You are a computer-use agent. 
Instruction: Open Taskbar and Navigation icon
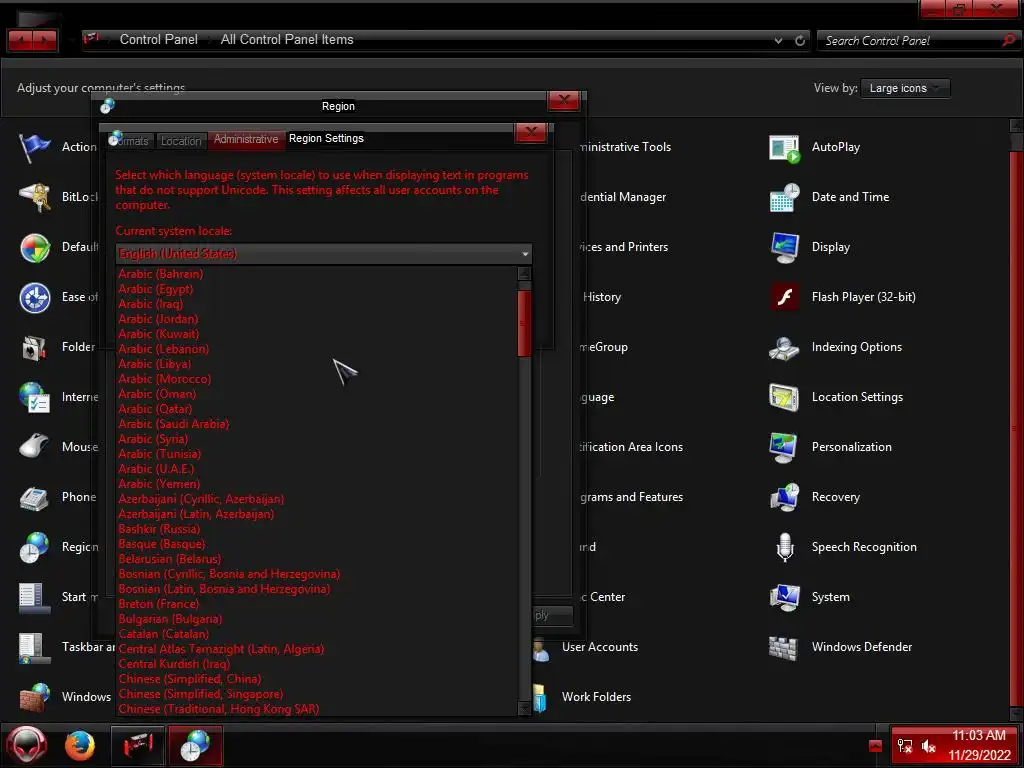pyautogui.click(x=35, y=648)
